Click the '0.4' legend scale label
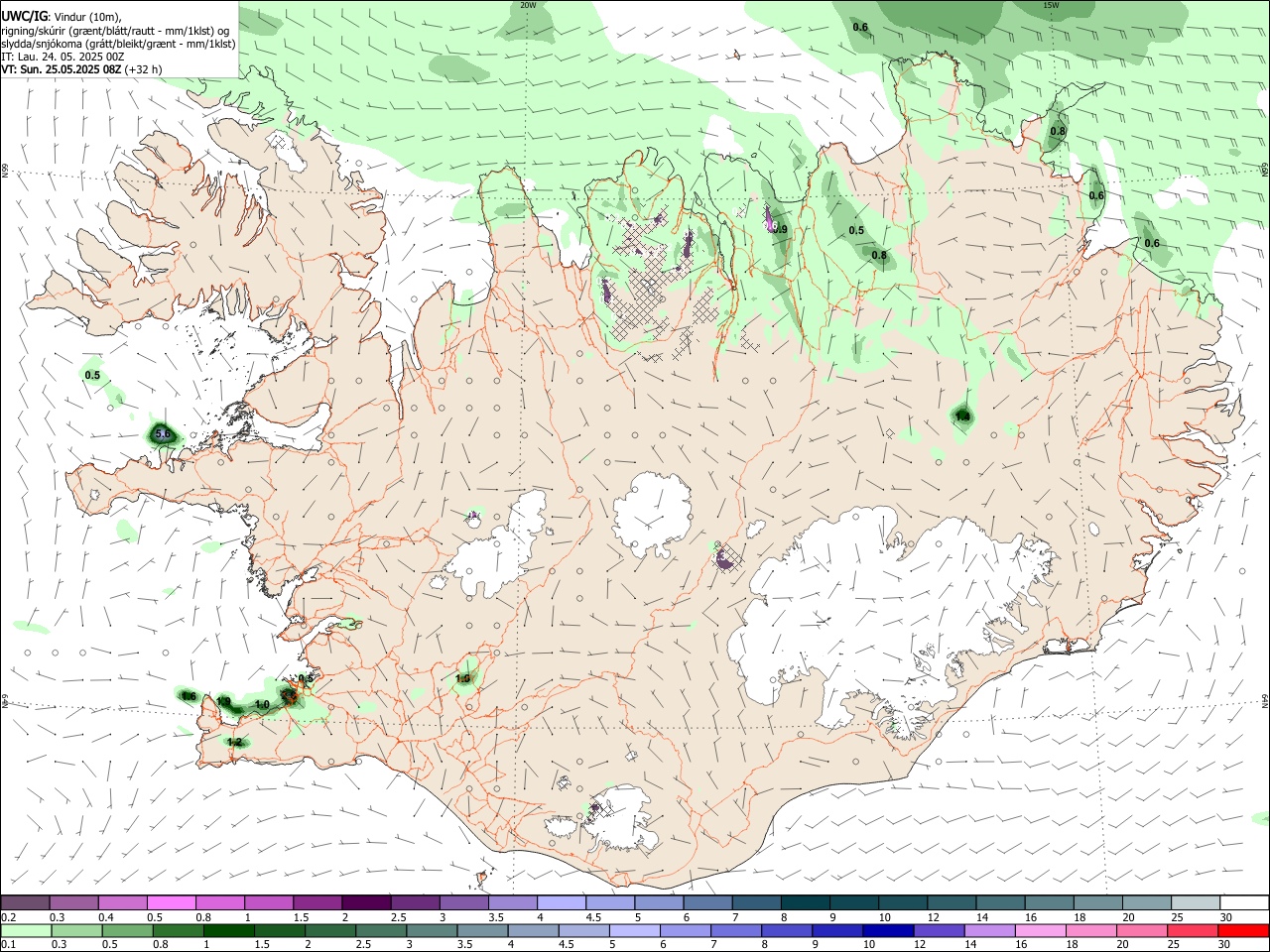Image resolution: width=1270 pixels, height=952 pixels. pyautogui.click(x=106, y=917)
